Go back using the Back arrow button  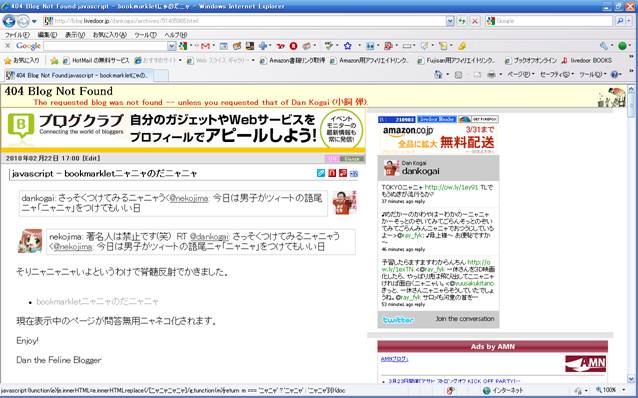click(x=9, y=21)
